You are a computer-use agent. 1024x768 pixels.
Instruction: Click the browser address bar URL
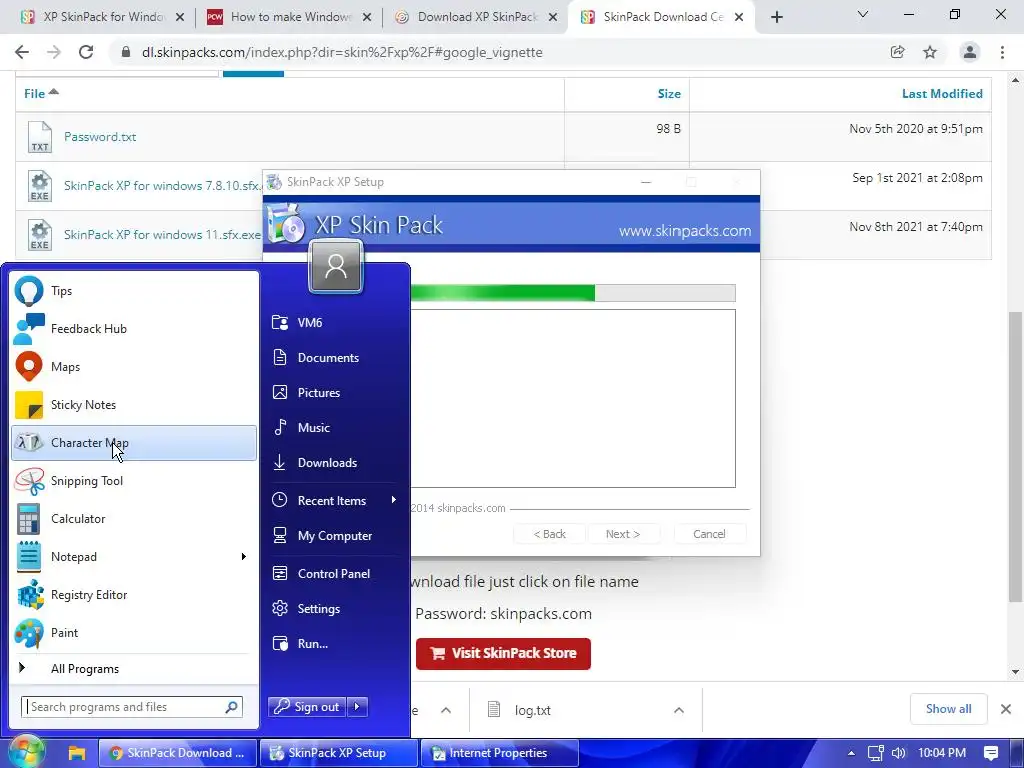pos(342,52)
